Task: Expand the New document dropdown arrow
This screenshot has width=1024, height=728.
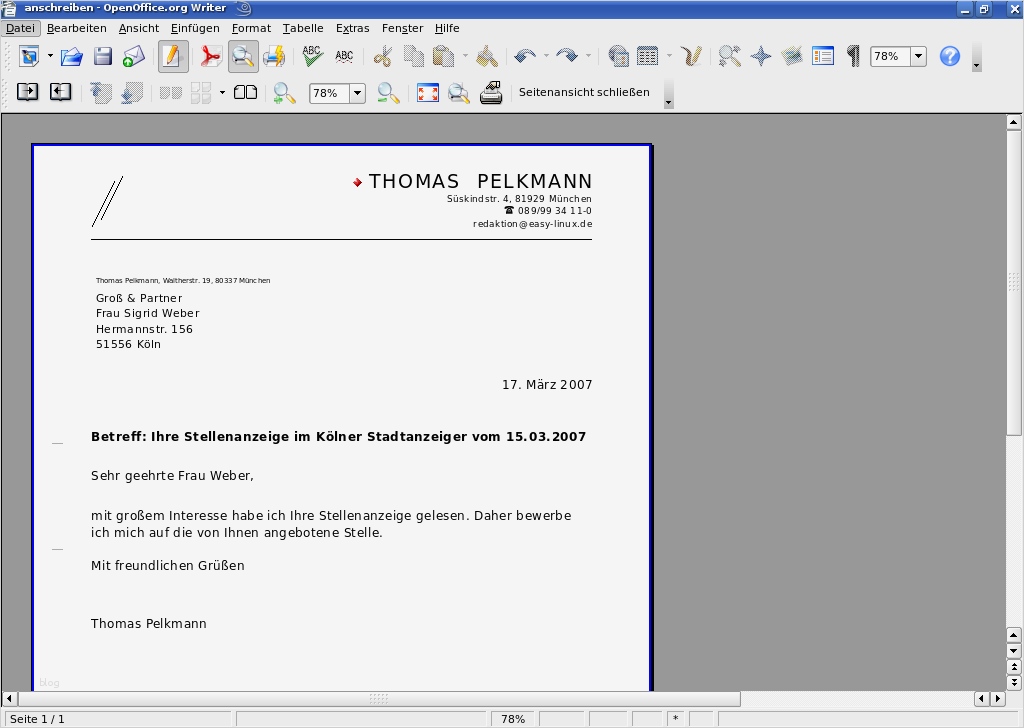Action: point(48,57)
